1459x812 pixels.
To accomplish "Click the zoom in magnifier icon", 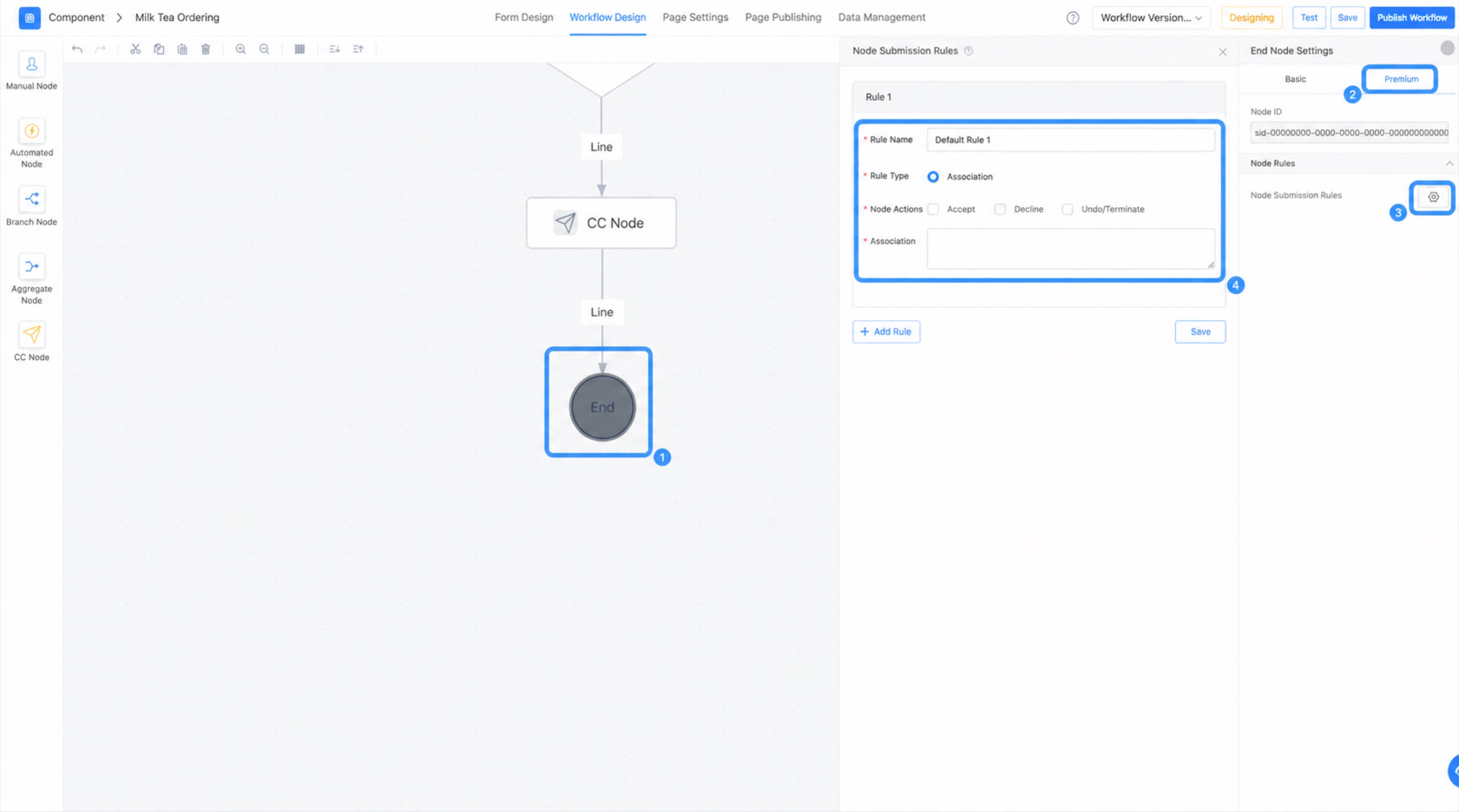I will [x=241, y=49].
